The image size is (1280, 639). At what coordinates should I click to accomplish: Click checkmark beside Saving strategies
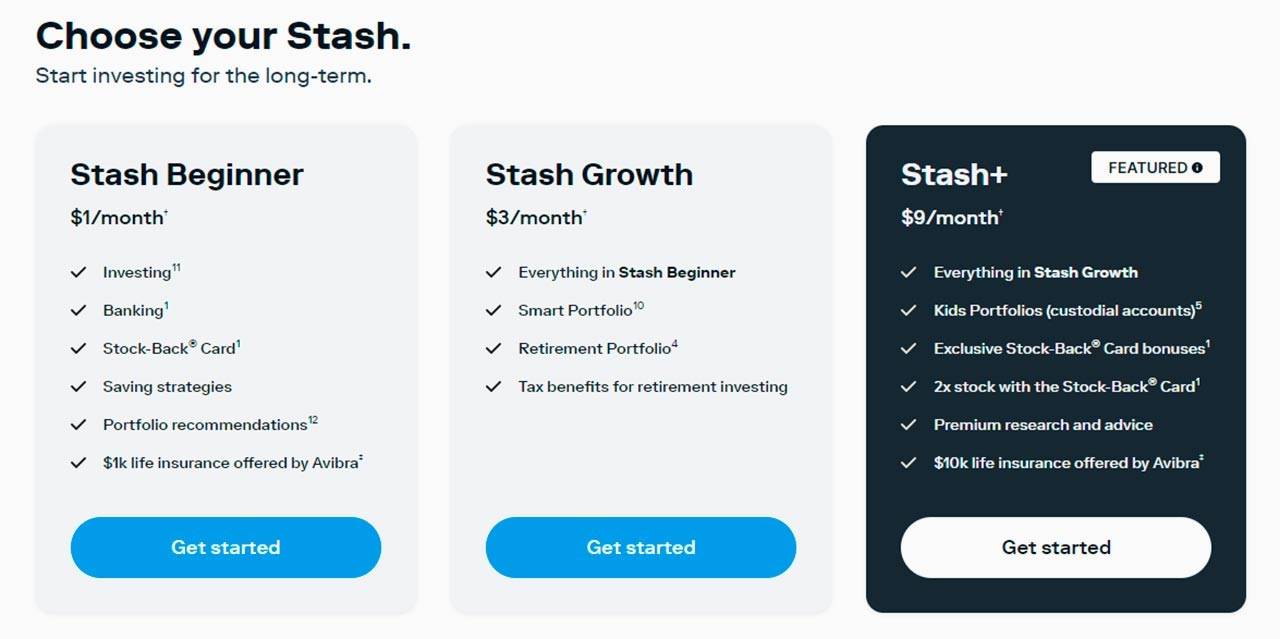click(79, 386)
